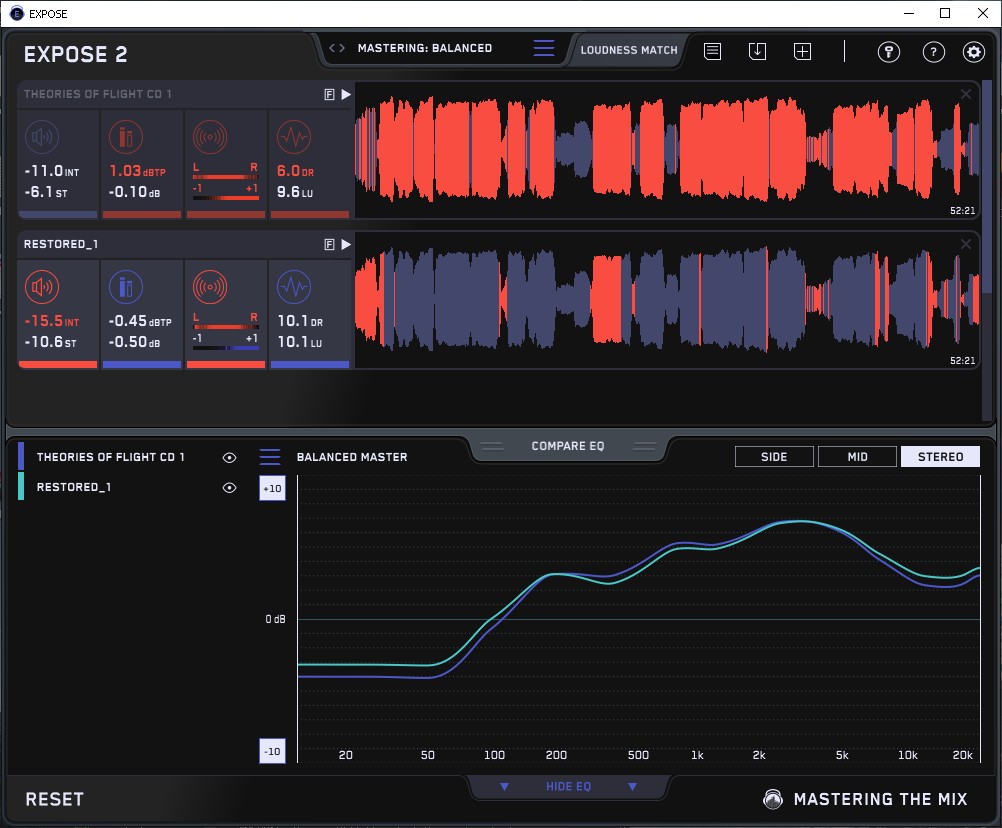This screenshot has height=828, width=1002.
Task: Click the -15.5 INT loudness value
Action: (52, 321)
